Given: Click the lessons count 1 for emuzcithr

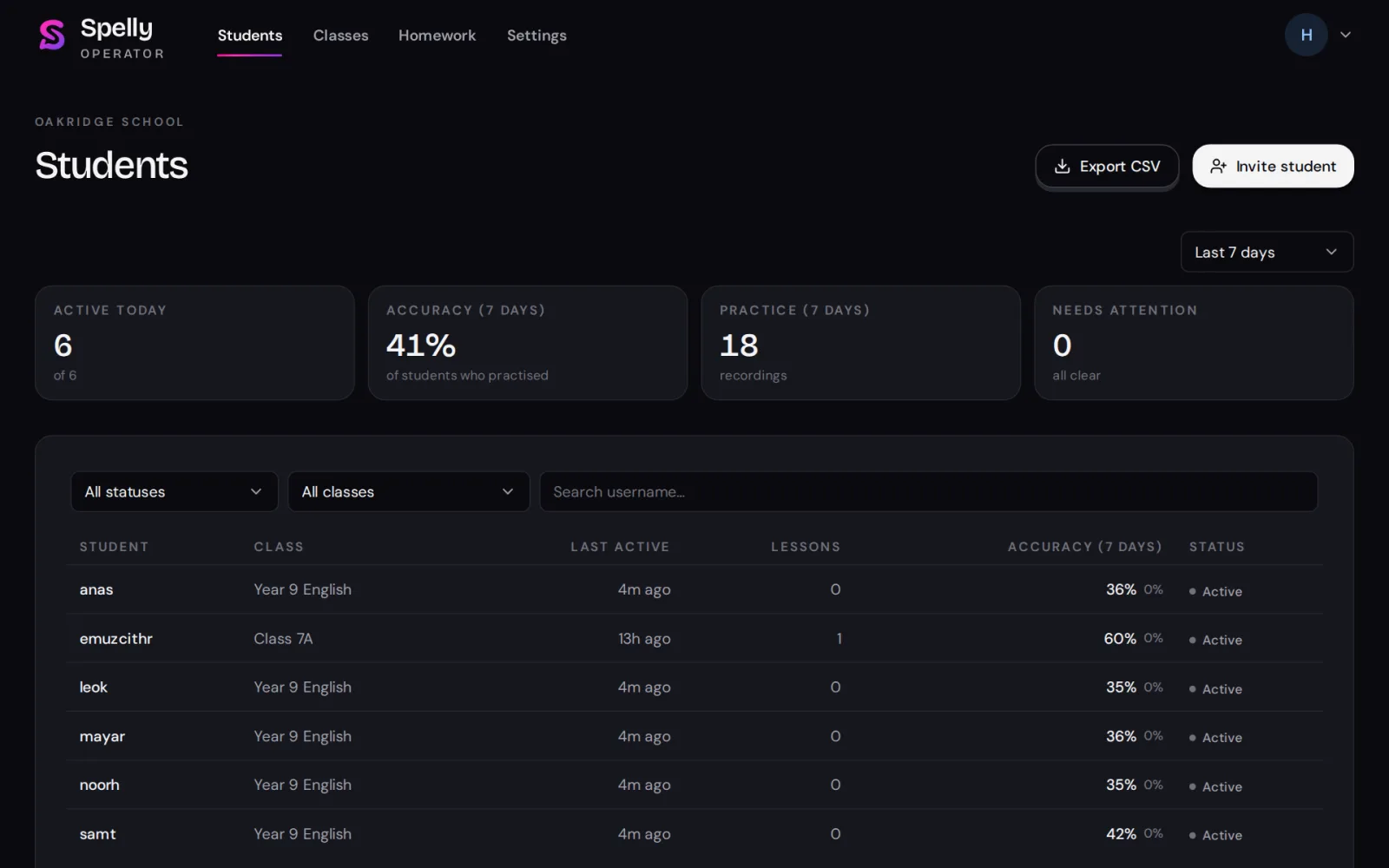Looking at the screenshot, I should click(839, 638).
